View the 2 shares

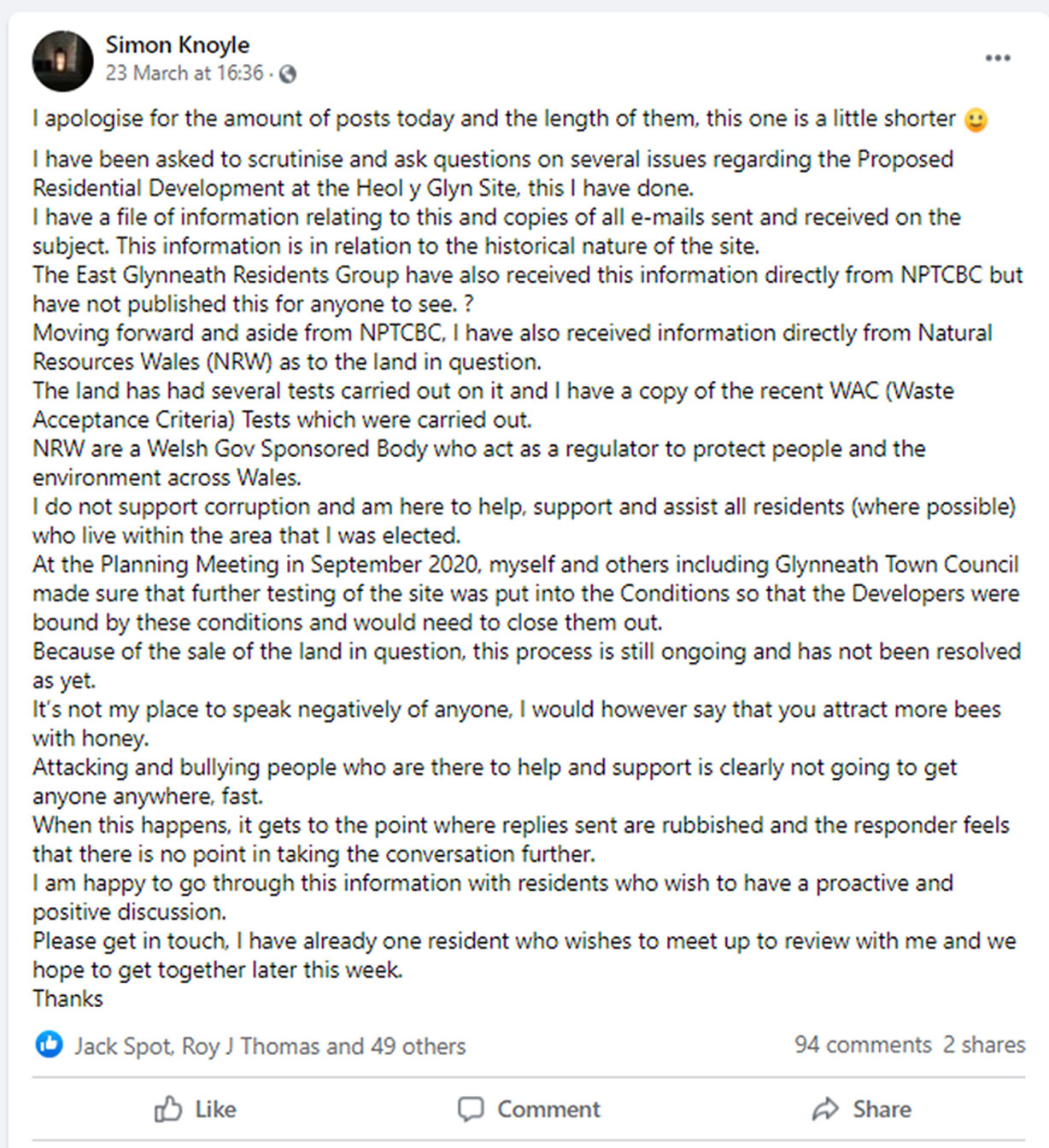pyautogui.click(x=983, y=1044)
